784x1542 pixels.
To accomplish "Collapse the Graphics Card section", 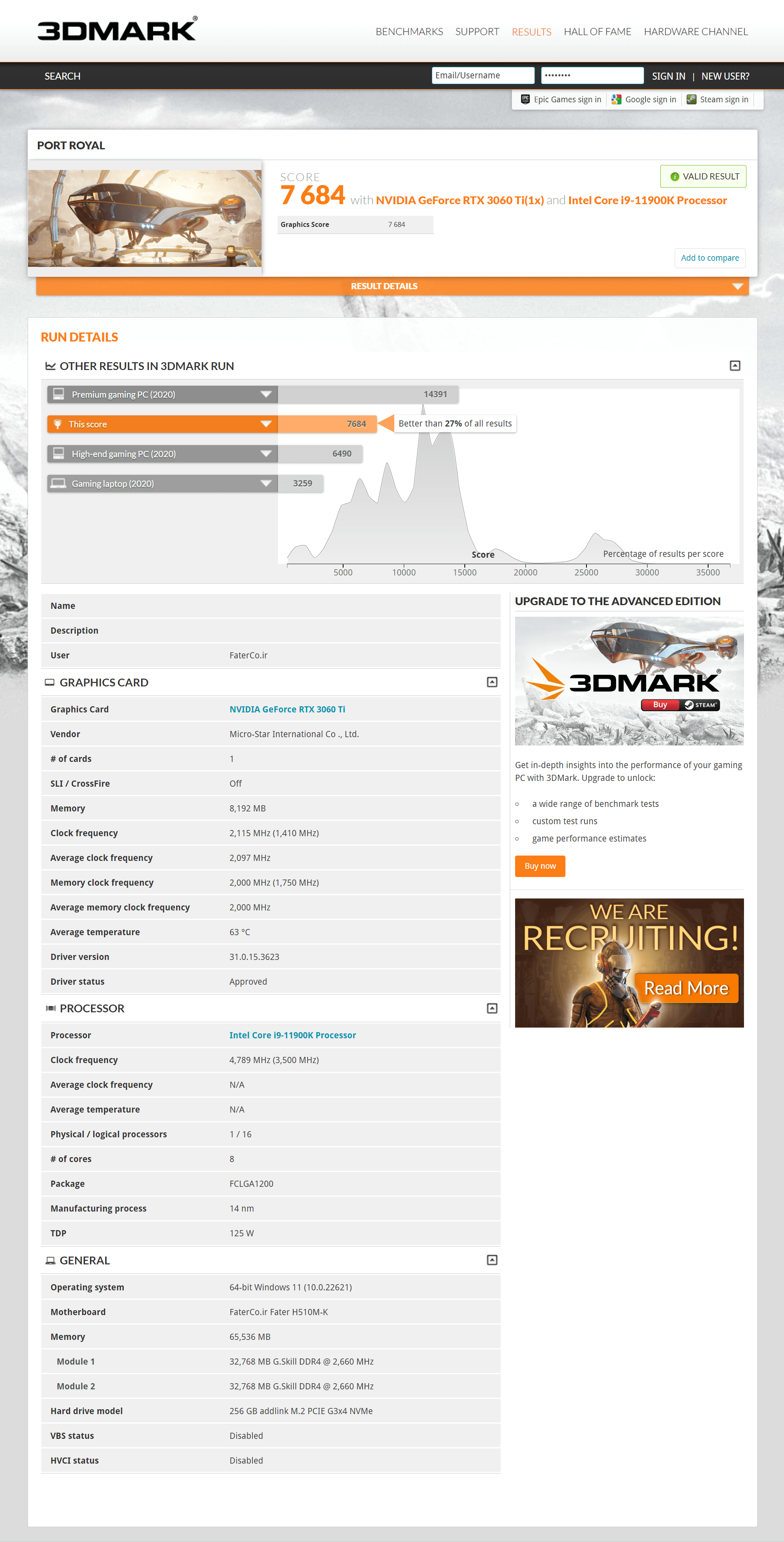I will coord(492,682).
